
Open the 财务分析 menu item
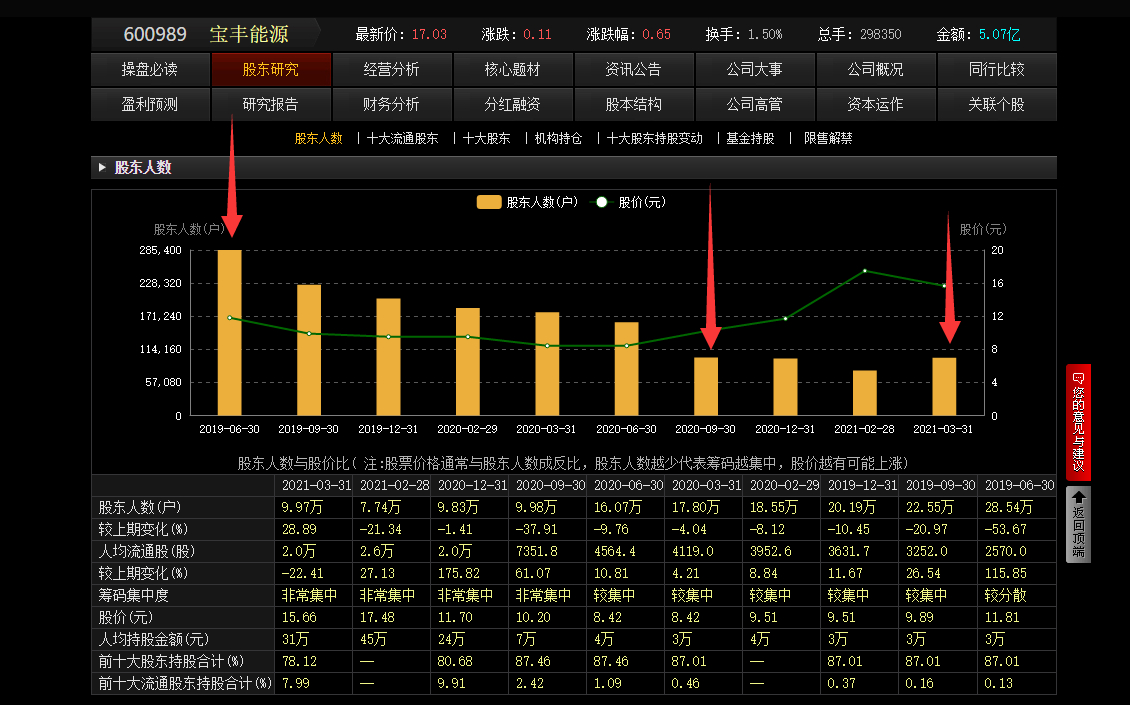pos(392,104)
